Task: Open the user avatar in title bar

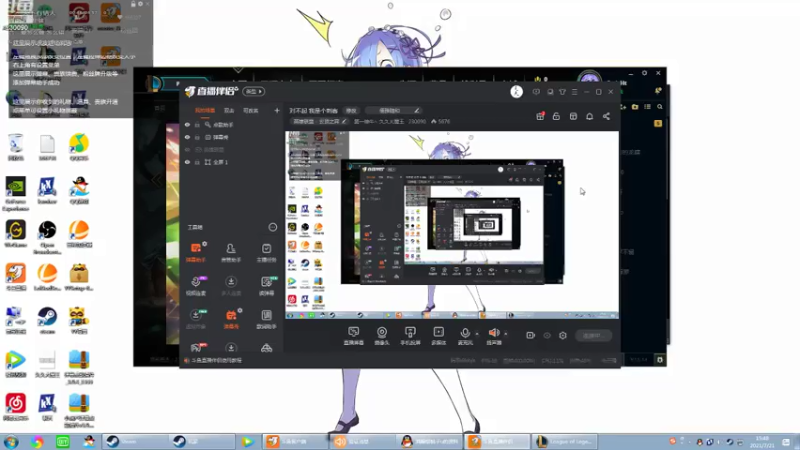Action: (516, 92)
